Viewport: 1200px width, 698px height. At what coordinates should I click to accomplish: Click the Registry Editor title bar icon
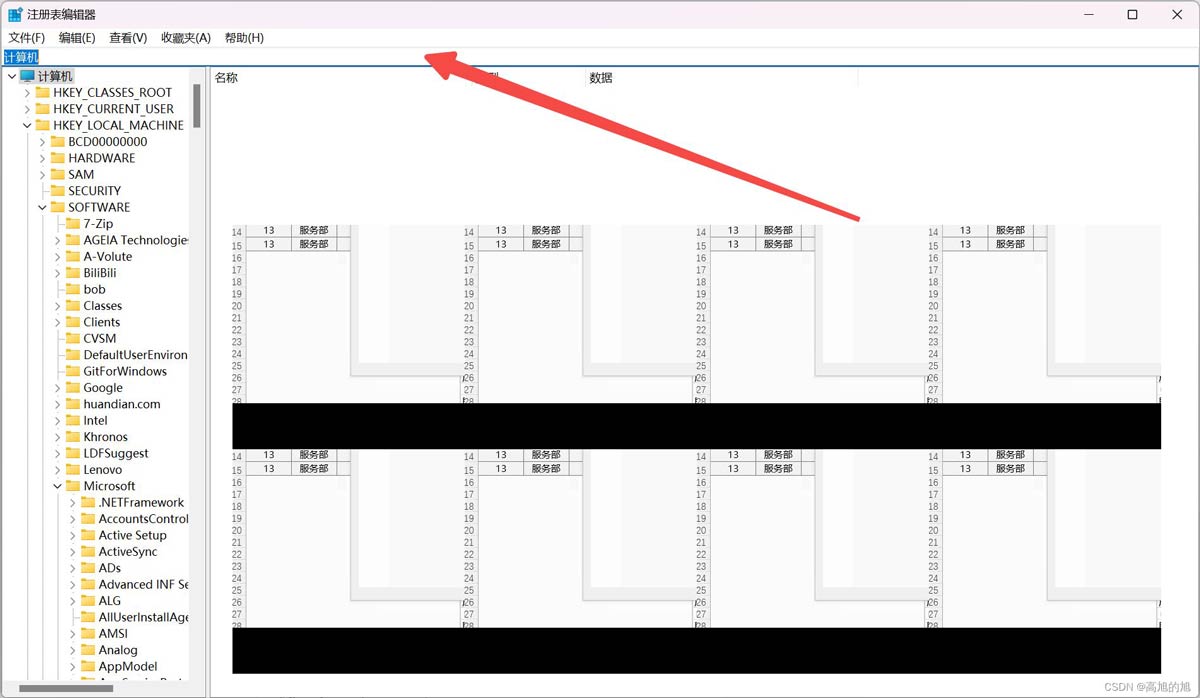(x=15, y=15)
